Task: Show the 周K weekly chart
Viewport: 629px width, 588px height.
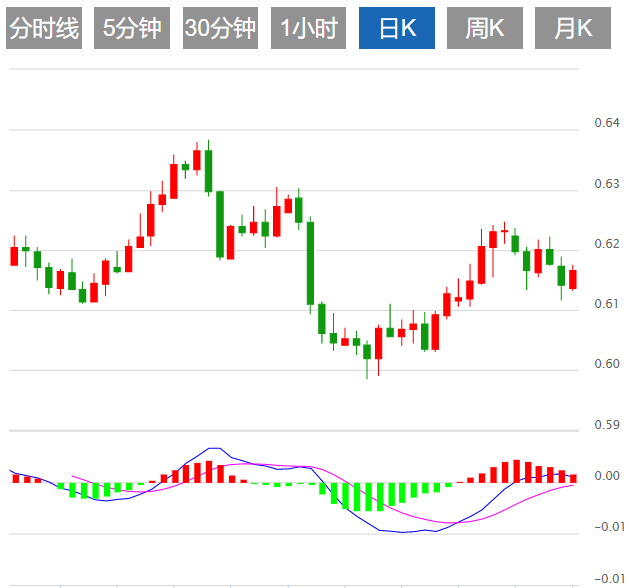Action: [x=485, y=29]
